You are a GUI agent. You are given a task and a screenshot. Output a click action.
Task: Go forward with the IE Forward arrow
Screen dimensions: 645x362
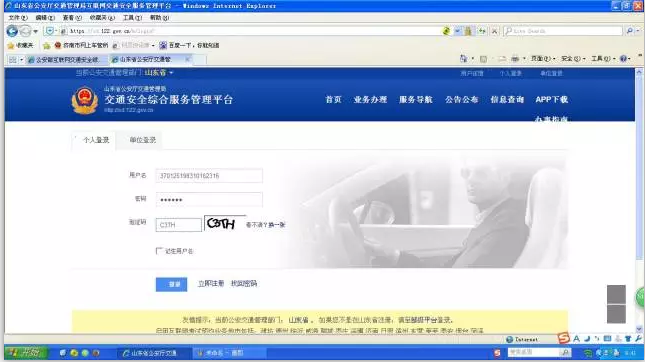coord(26,31)
